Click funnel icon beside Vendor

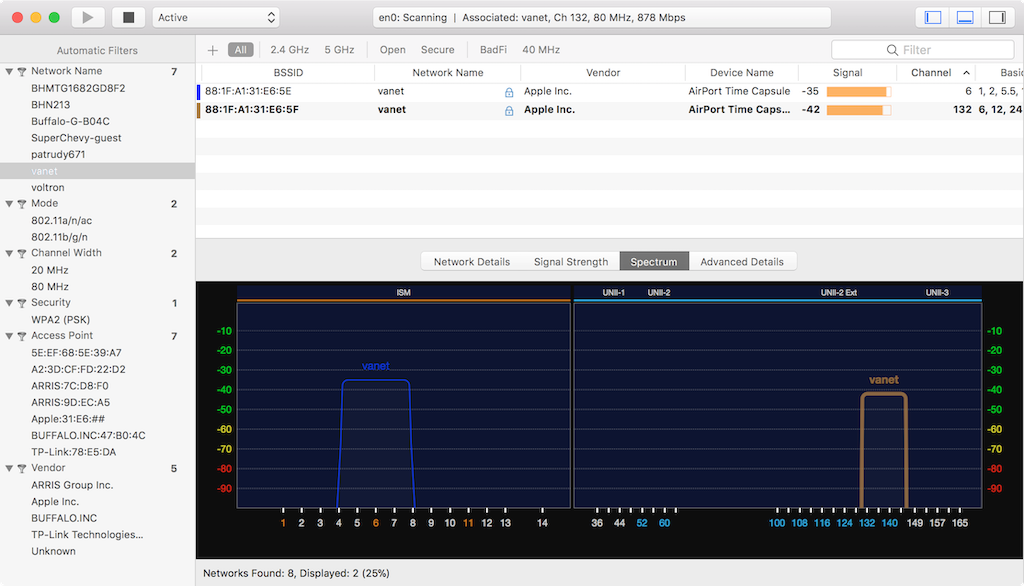(x=22, y=468)
